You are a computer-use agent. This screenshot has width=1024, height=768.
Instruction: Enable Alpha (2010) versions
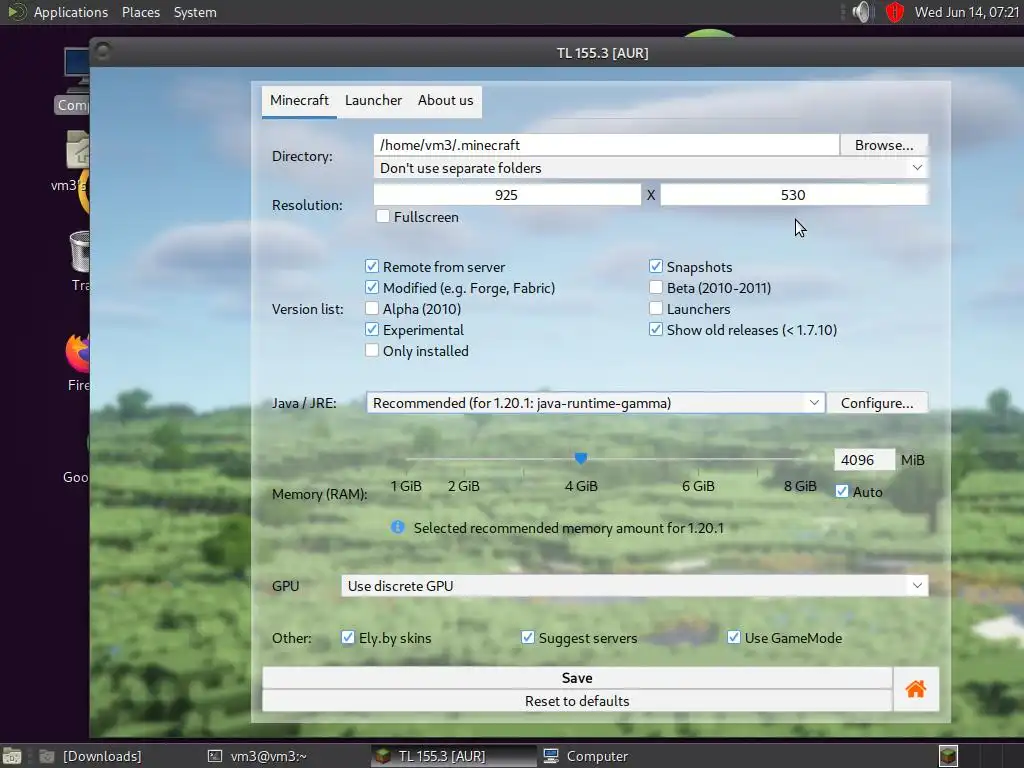[372, 308]
